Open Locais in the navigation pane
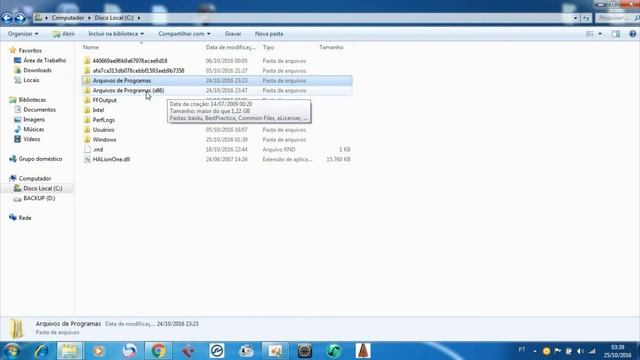The width and height of the screenshot is (640, 360). 31,80
